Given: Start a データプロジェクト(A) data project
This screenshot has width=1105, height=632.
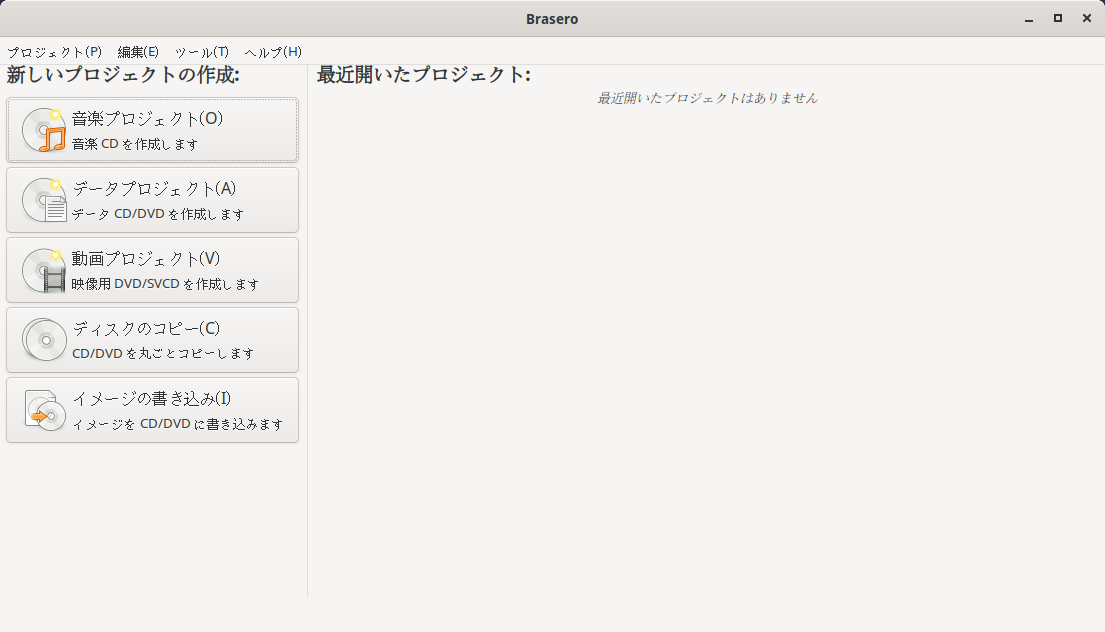Looking at the screenshot, I should (152, 200).
